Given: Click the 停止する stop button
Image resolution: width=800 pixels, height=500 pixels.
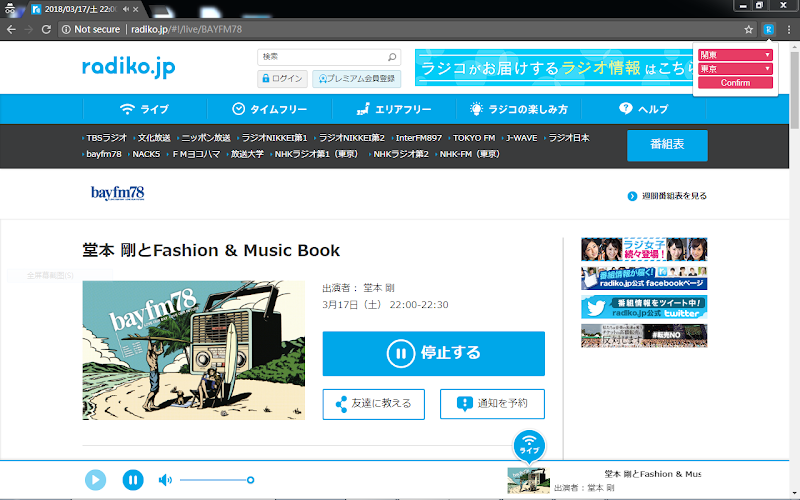Looking at the screenshot, I should click(434, 354).
